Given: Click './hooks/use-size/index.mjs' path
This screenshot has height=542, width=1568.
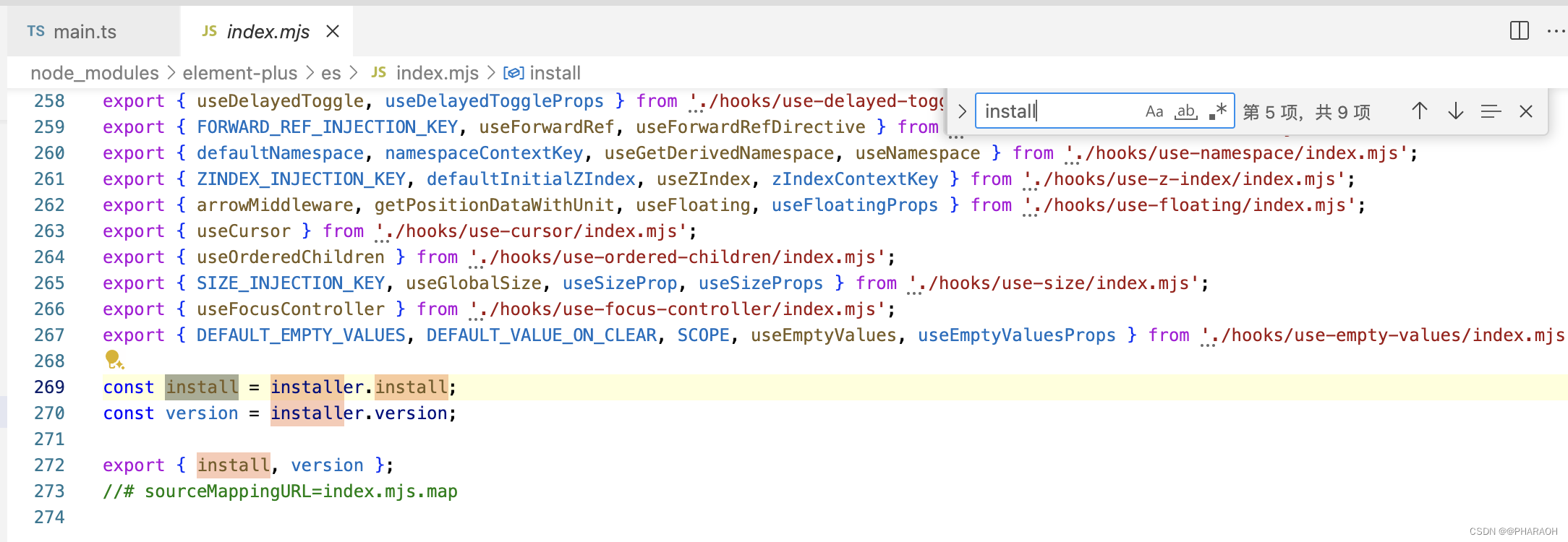Looking at the screenshot, I should (1054, 283).
